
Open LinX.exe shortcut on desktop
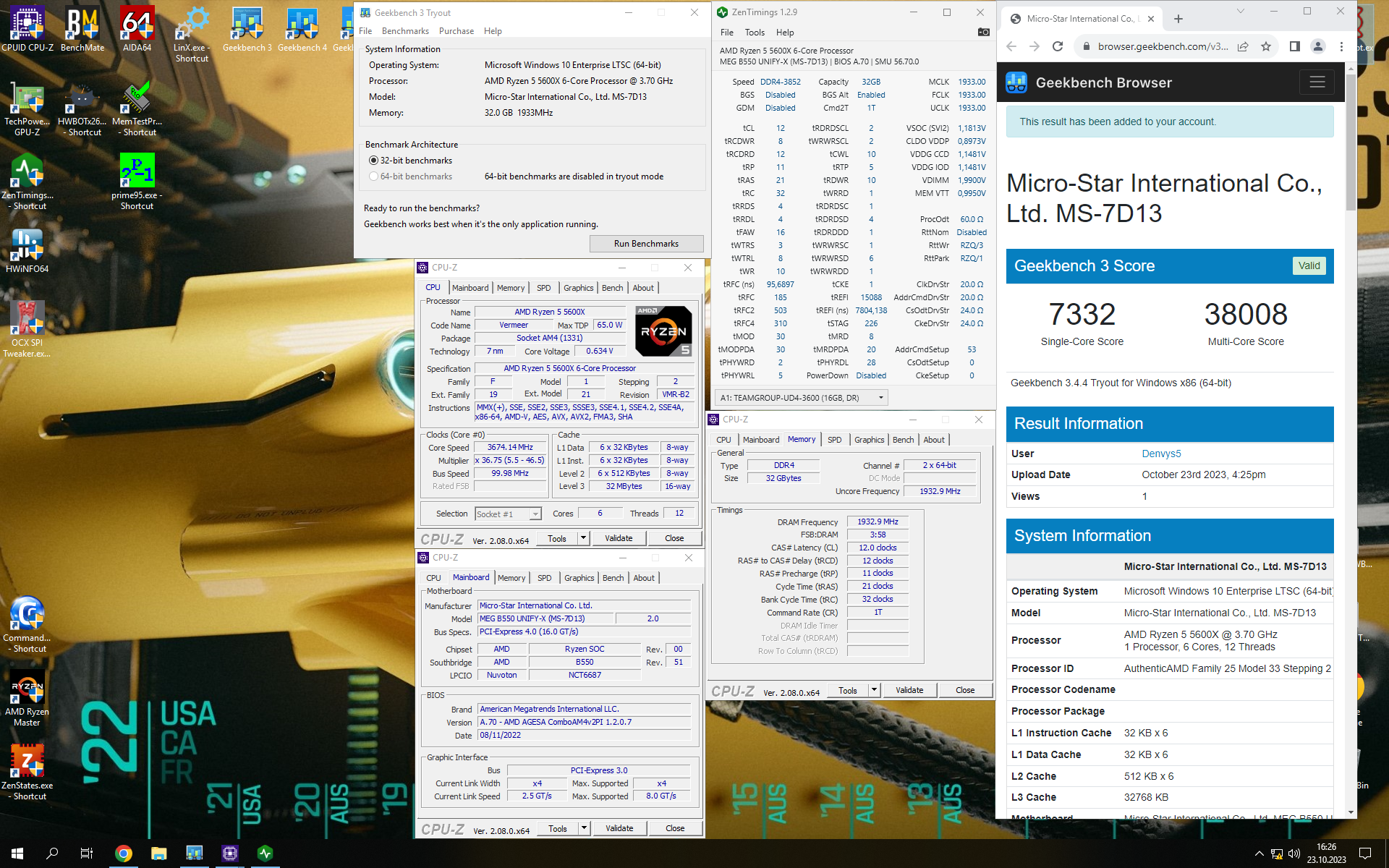click(192, 34)
